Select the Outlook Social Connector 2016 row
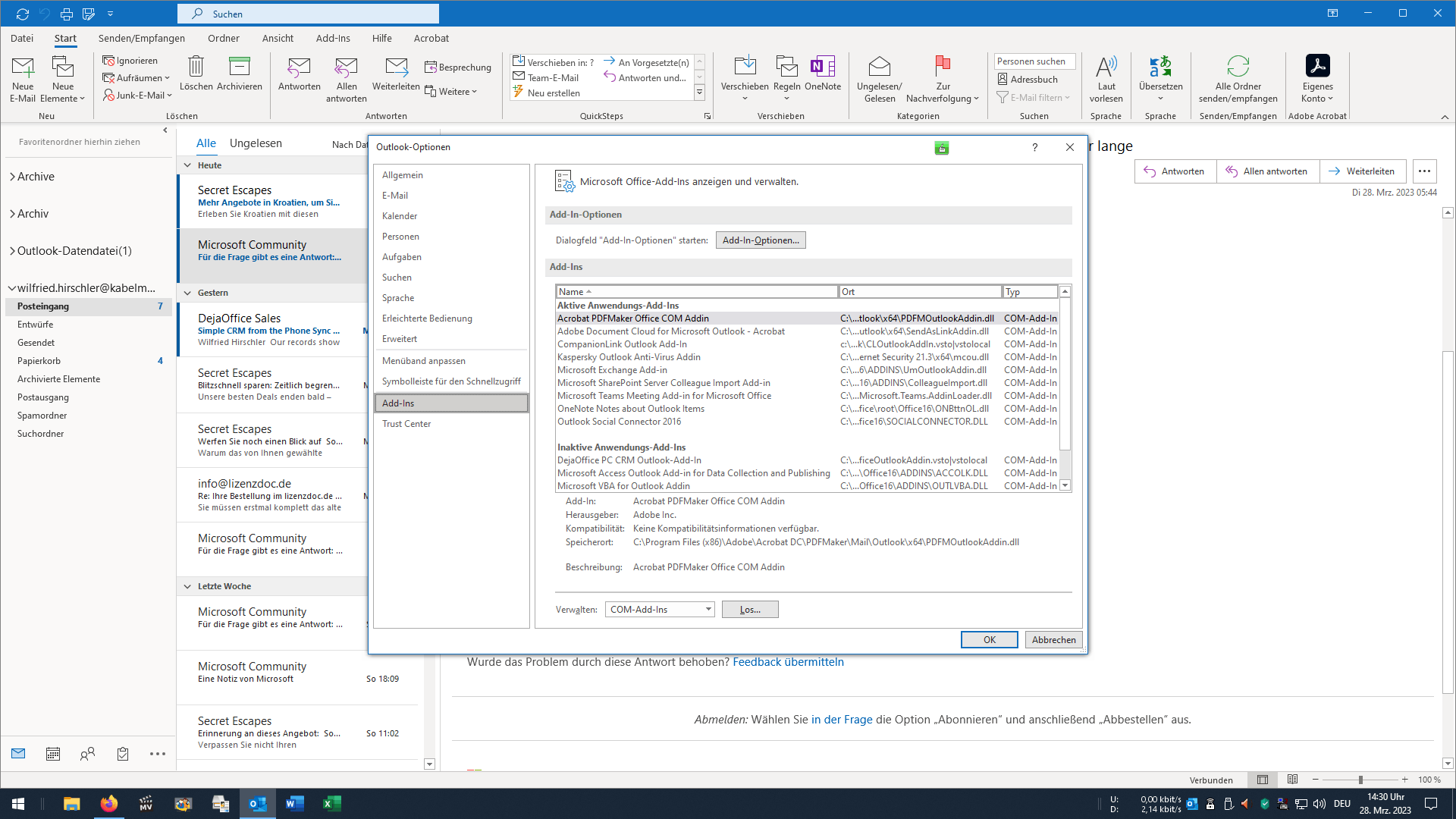The width and height of the screenshot is (1456, 819). tap(808, 422)
